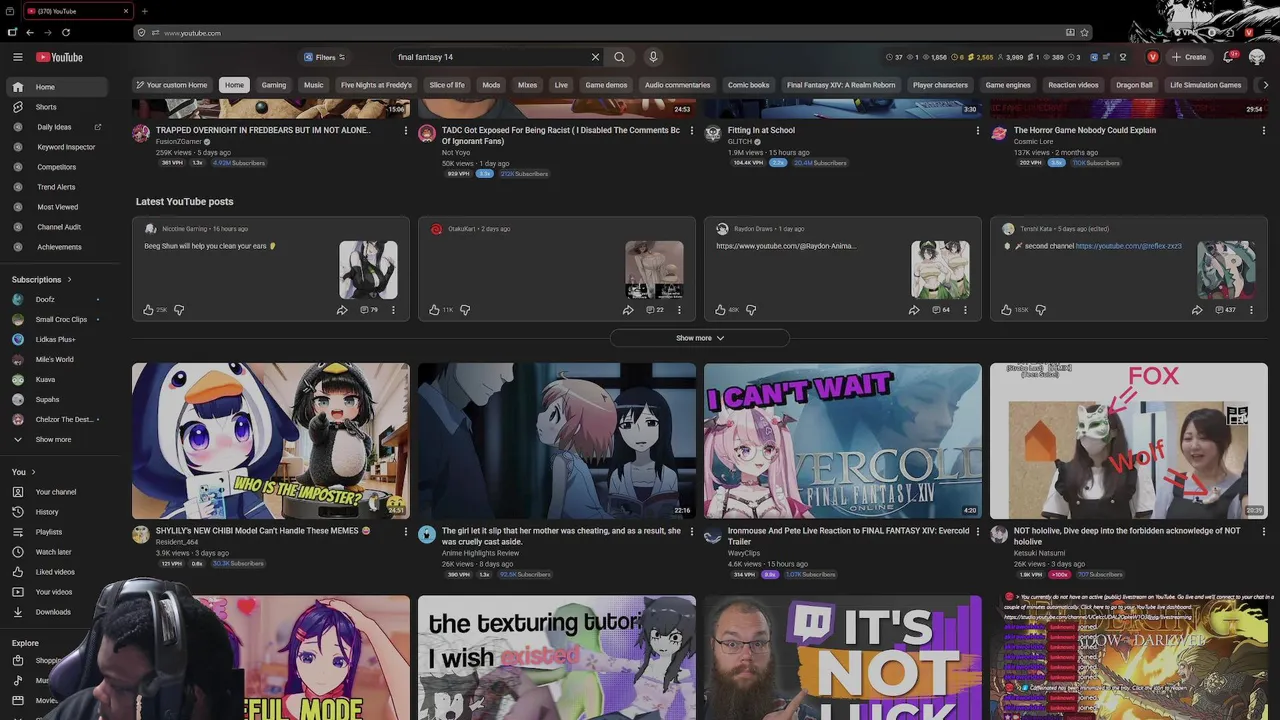This screenshot has height=720, width=1280.
Task: Open options menu for Fitting in at School
Action: [977, 130]
